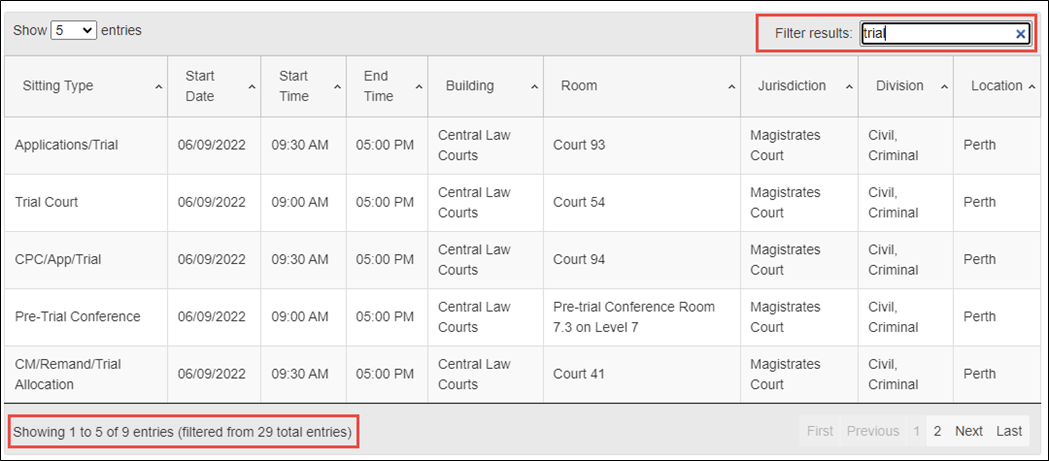Sort by Start Time column arrow
The image size is (1049, 461).
(x=337, y=87)
